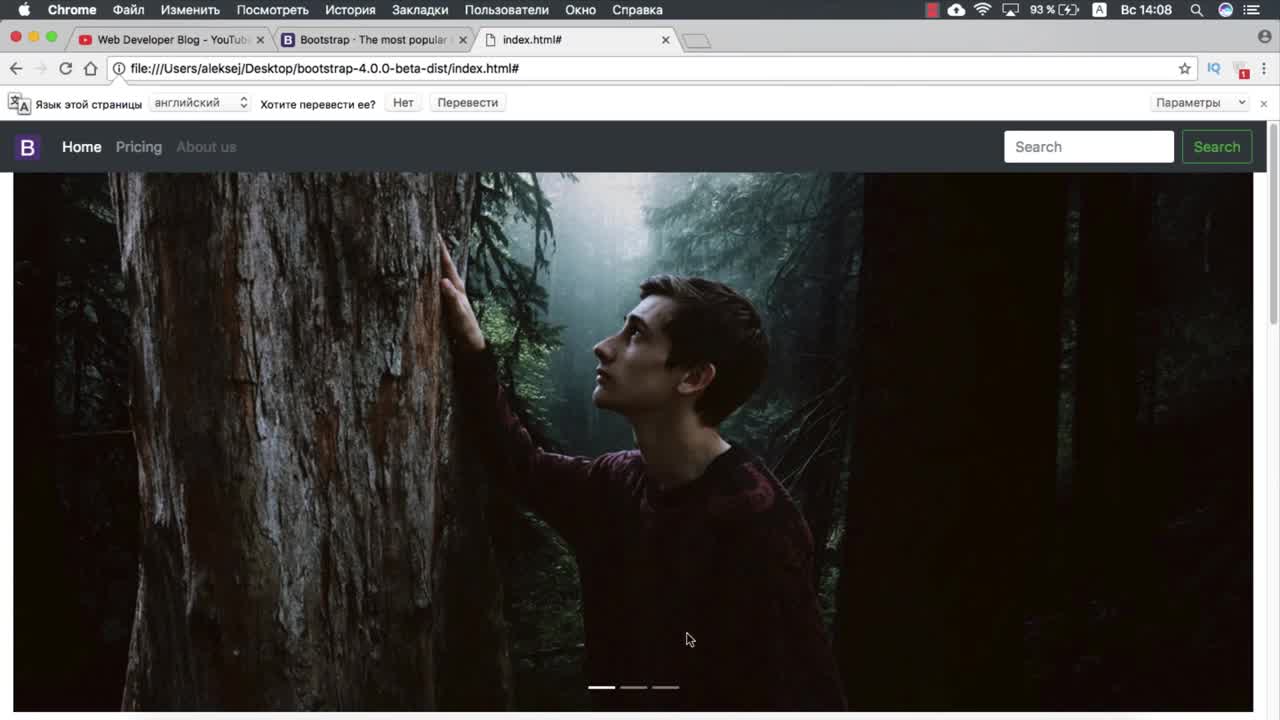Bookmark this page with the star icon
1280x720 pixels.
click(x=1185, y=68)
